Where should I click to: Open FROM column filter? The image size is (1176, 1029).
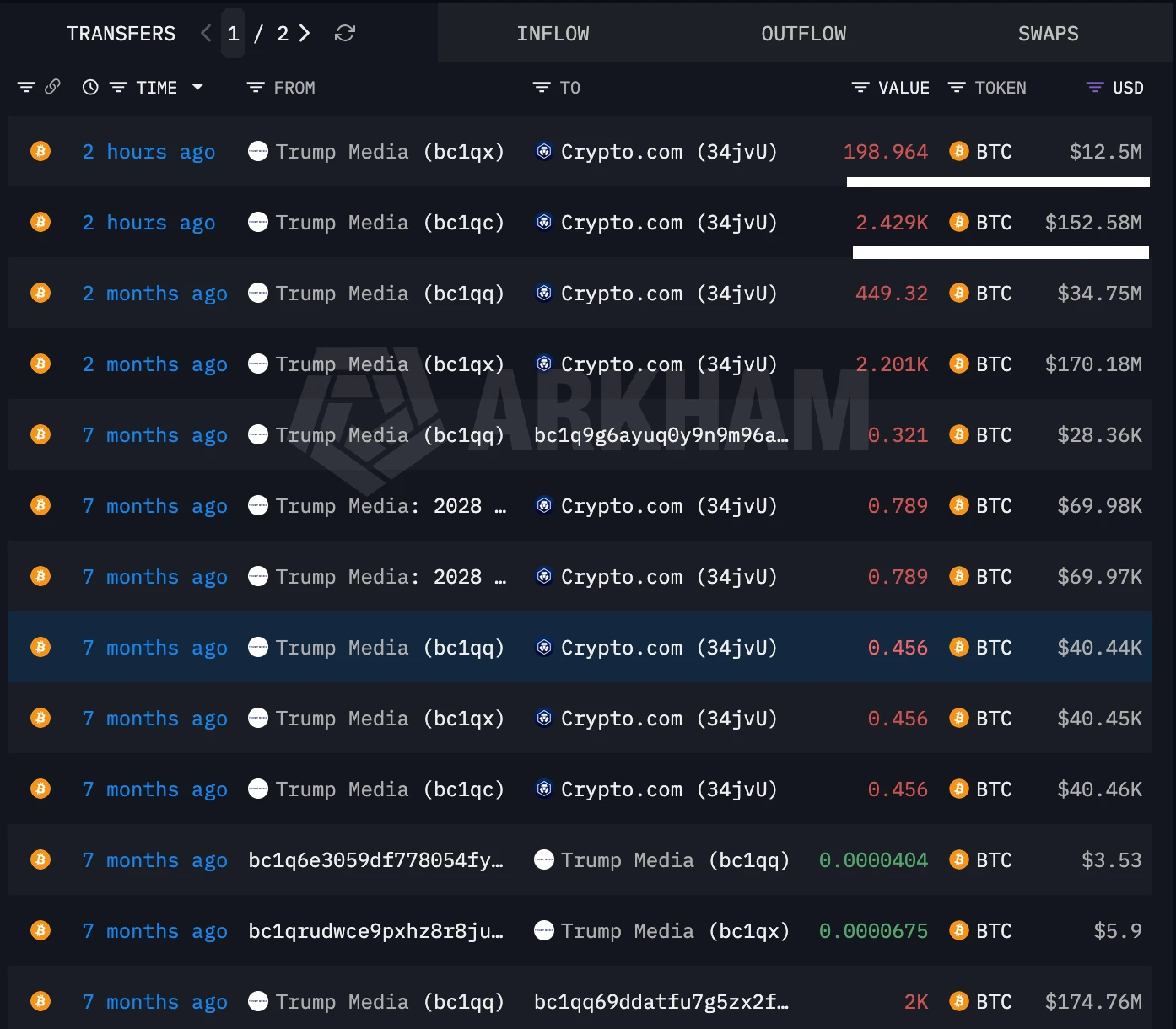tap(255, 87)
